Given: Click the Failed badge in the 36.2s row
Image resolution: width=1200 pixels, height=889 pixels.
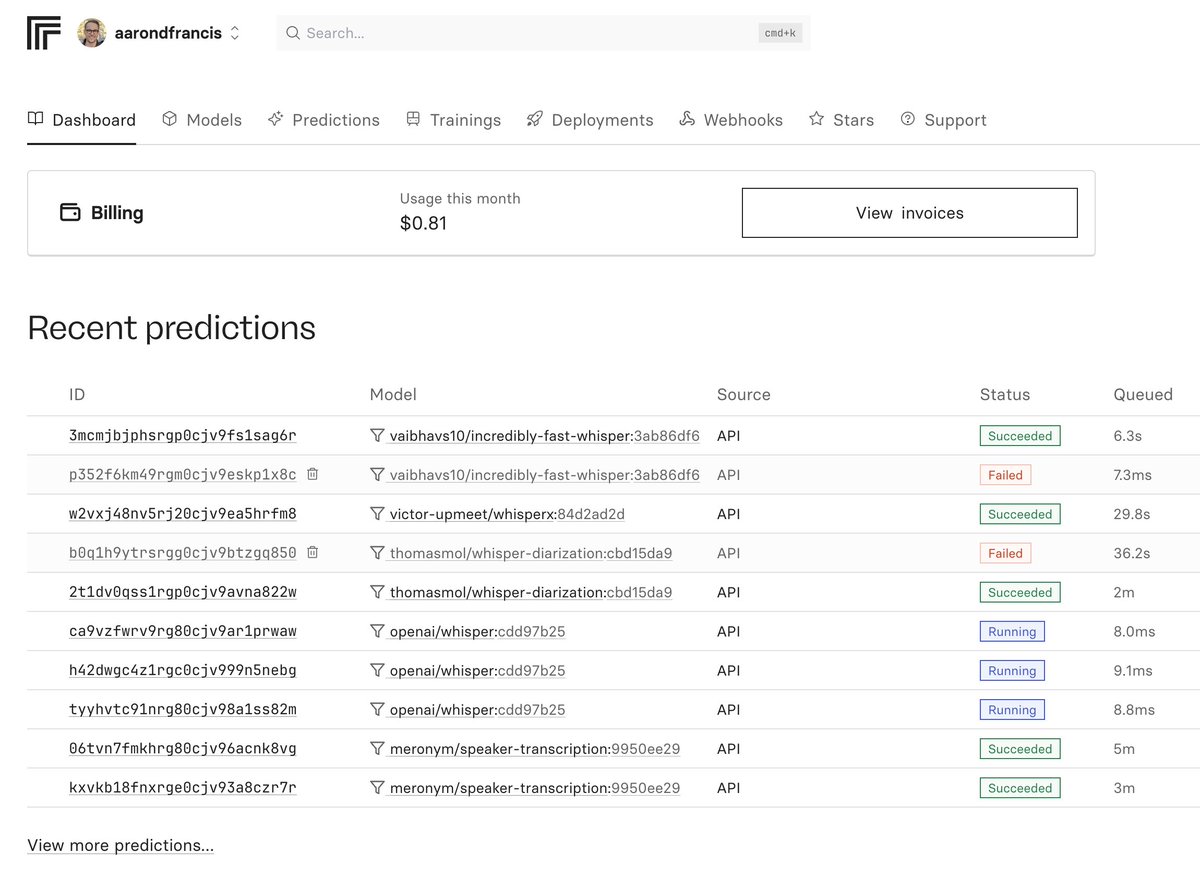Looking at the screenshot, I should click(x=1005, y=553).
